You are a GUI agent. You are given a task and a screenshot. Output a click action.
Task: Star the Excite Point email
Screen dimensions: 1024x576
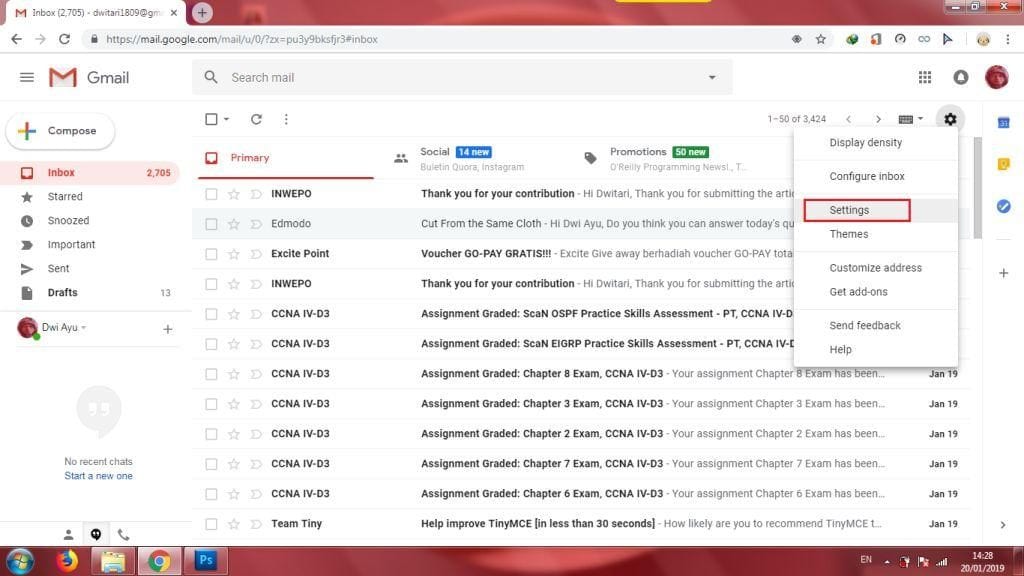coord(233,254)
